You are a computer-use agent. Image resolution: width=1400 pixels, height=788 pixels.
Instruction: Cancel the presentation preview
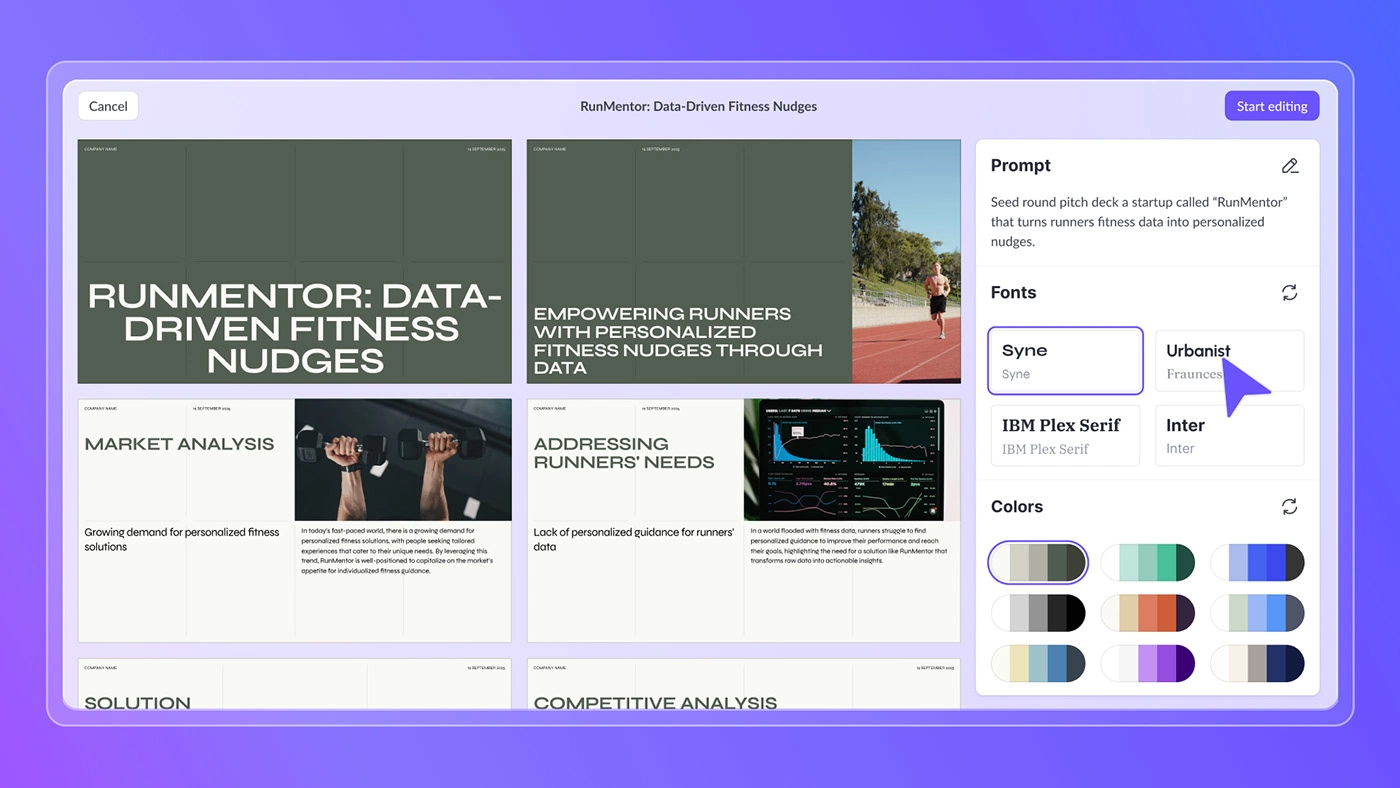click(x=108, y=106)
